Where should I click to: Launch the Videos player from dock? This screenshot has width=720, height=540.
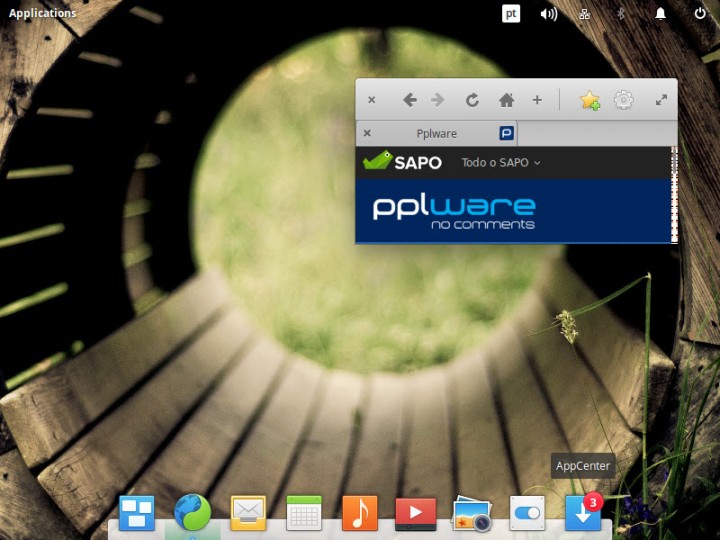click(415, 513)
